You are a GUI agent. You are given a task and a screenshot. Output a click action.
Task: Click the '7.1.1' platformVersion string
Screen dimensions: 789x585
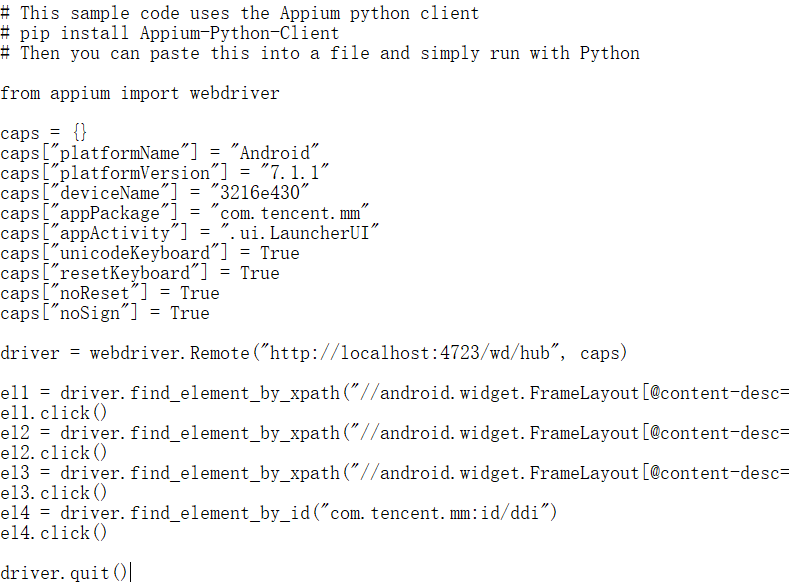[294, 173]
